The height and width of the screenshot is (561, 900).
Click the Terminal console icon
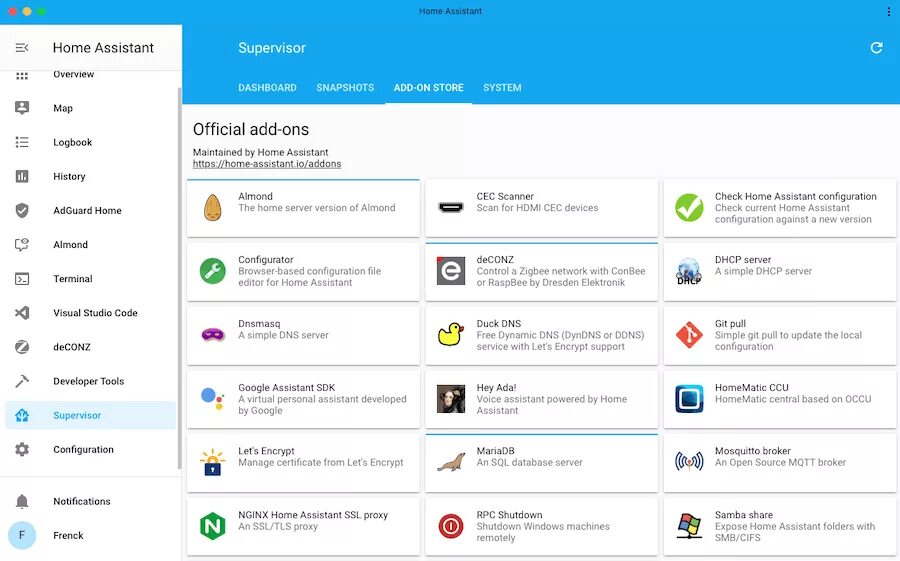click(x=22, y=278)
